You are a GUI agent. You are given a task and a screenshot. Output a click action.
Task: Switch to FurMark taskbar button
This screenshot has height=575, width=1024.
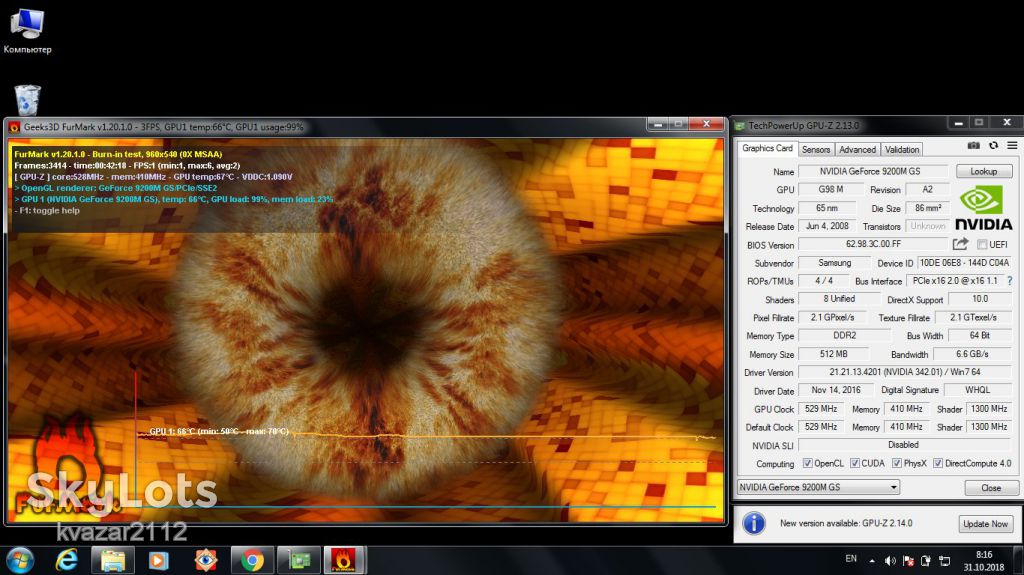pos(344,560)
